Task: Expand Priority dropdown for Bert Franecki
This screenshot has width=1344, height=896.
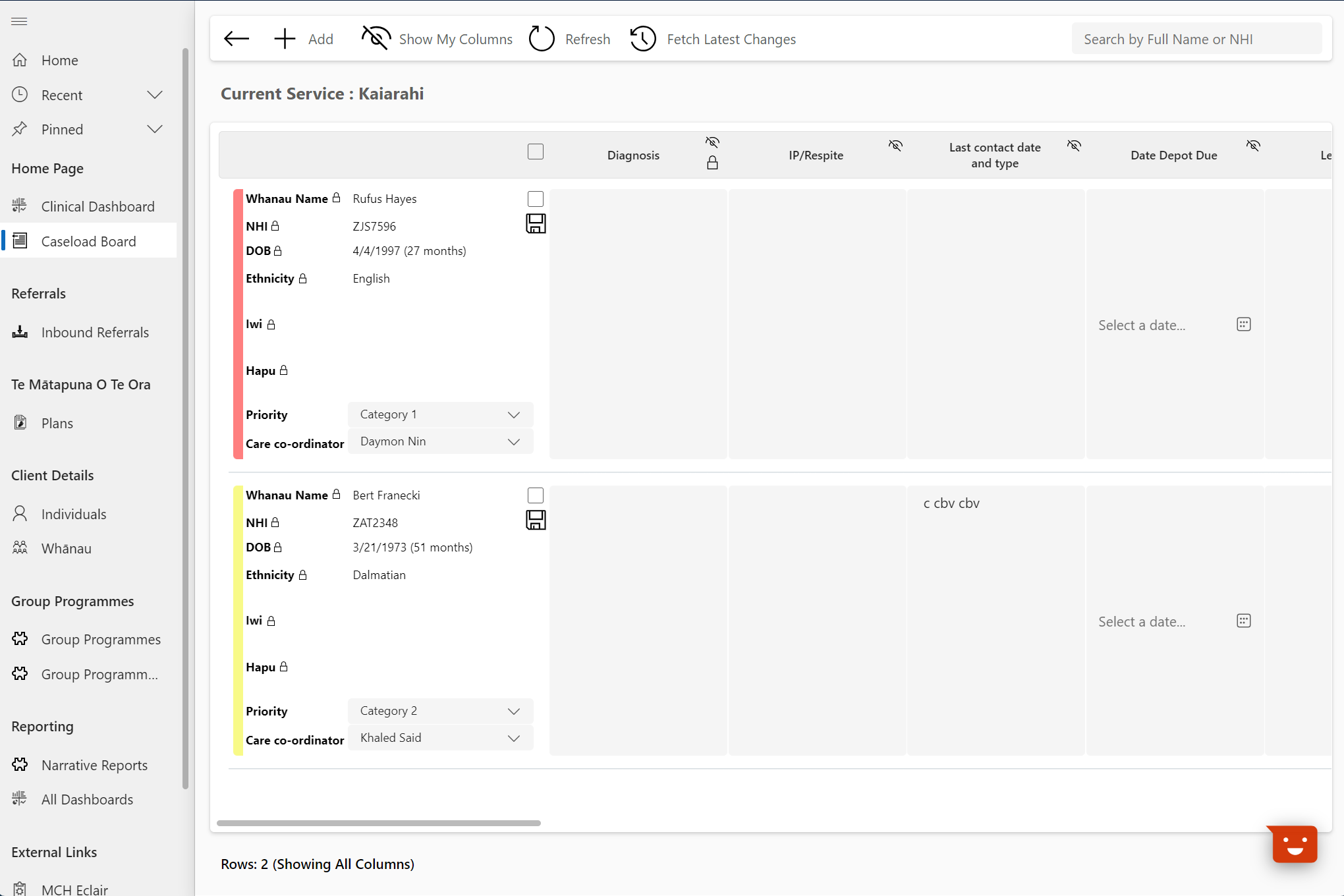Action: [x=513, y=711]
